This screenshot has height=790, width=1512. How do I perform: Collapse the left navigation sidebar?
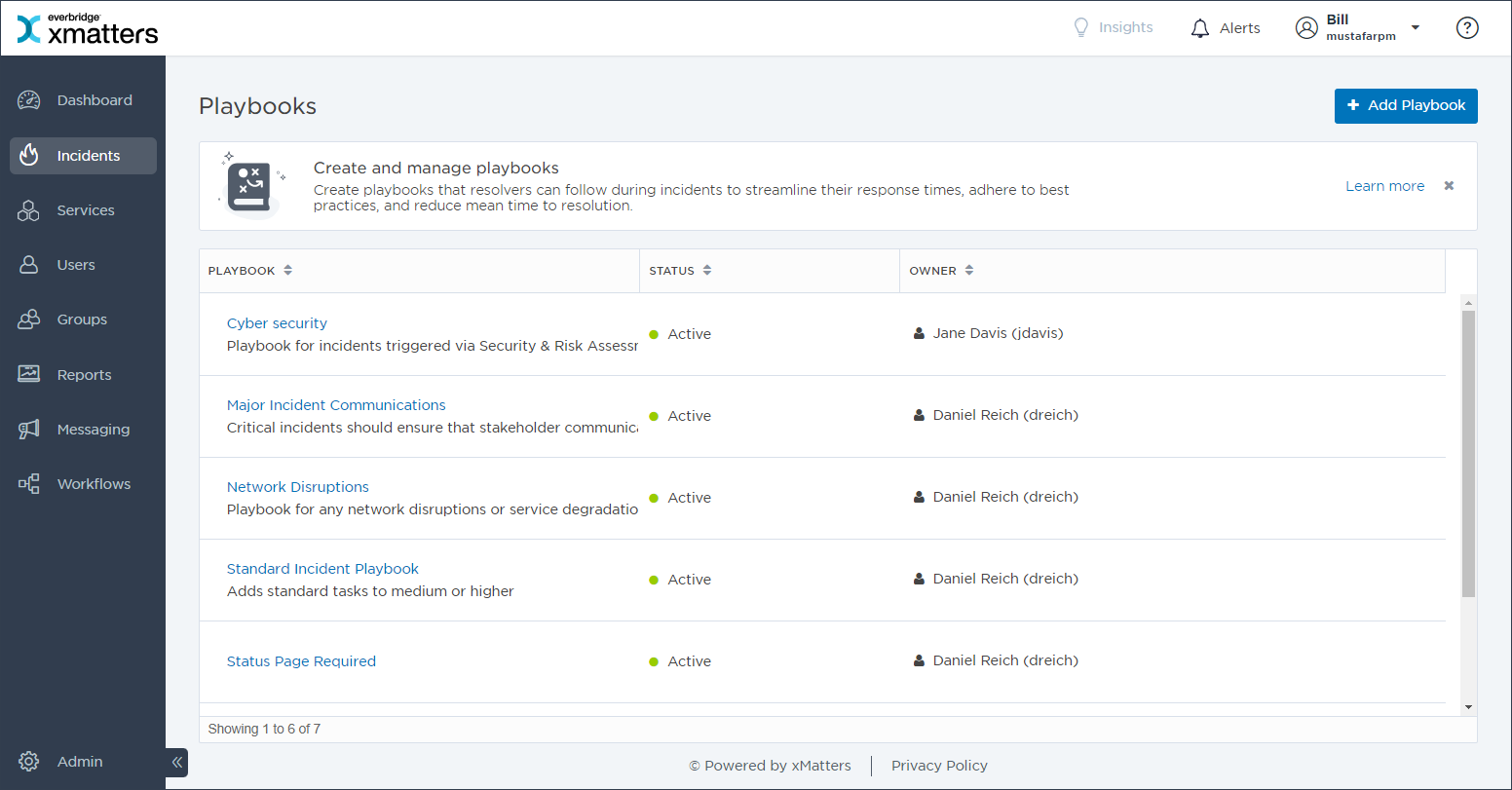click(177, 763)
